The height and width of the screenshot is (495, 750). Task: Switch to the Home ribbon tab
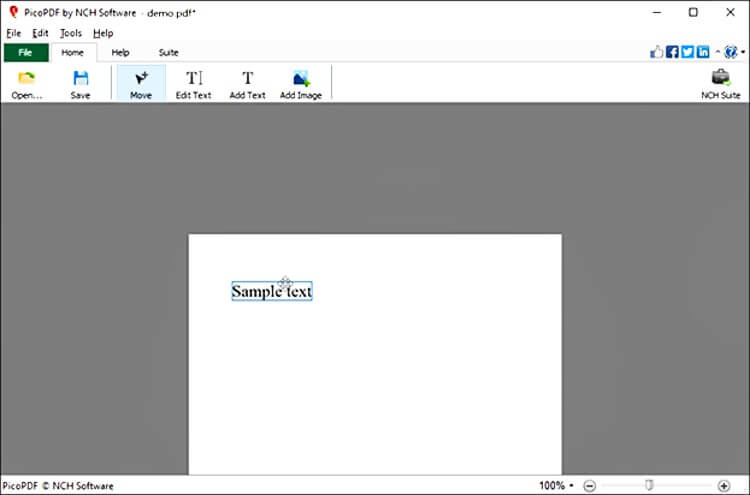coord(73,53)
